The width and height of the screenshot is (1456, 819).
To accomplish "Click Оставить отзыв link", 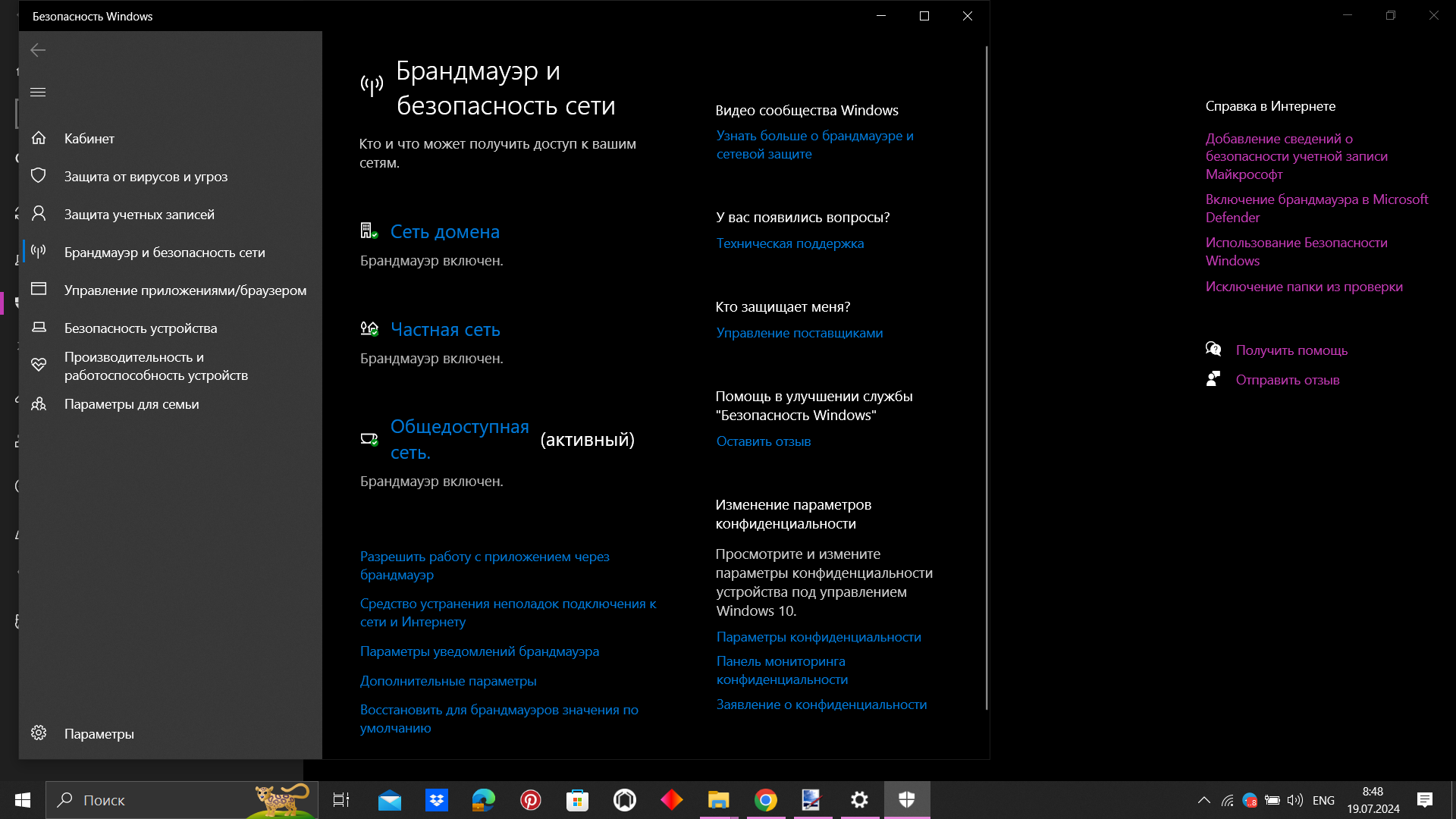I will (764, 441).
